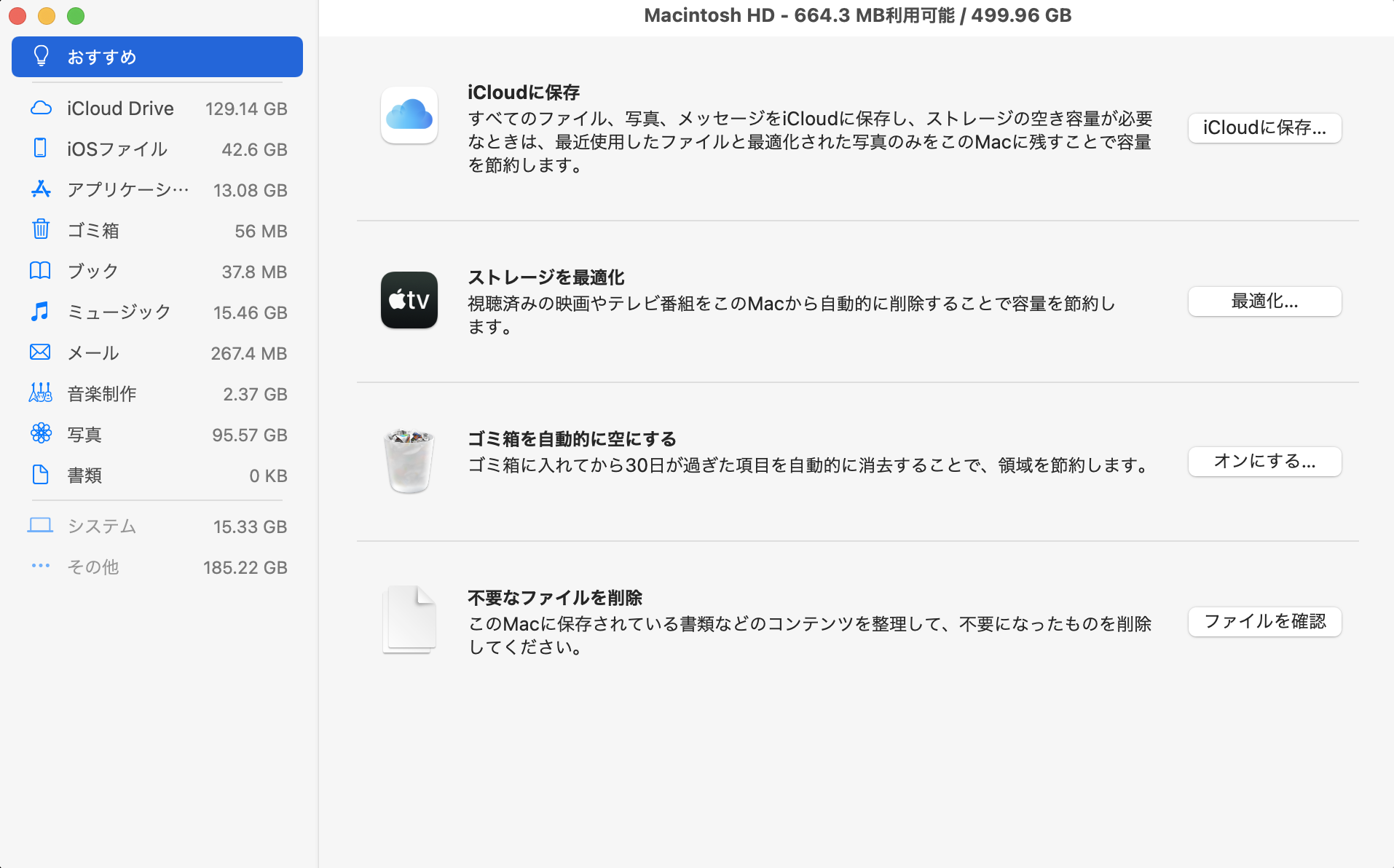Click the 267.4 MB size value
Image resolution: width=1394 pixels, height=868 pixels.
point(249,353)
